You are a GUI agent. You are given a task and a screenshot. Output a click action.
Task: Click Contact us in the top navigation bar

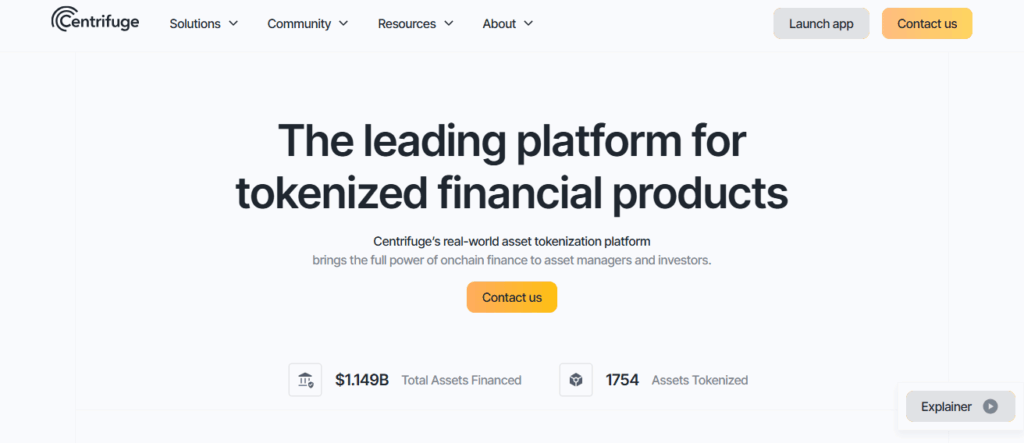[x=927, y=23]
